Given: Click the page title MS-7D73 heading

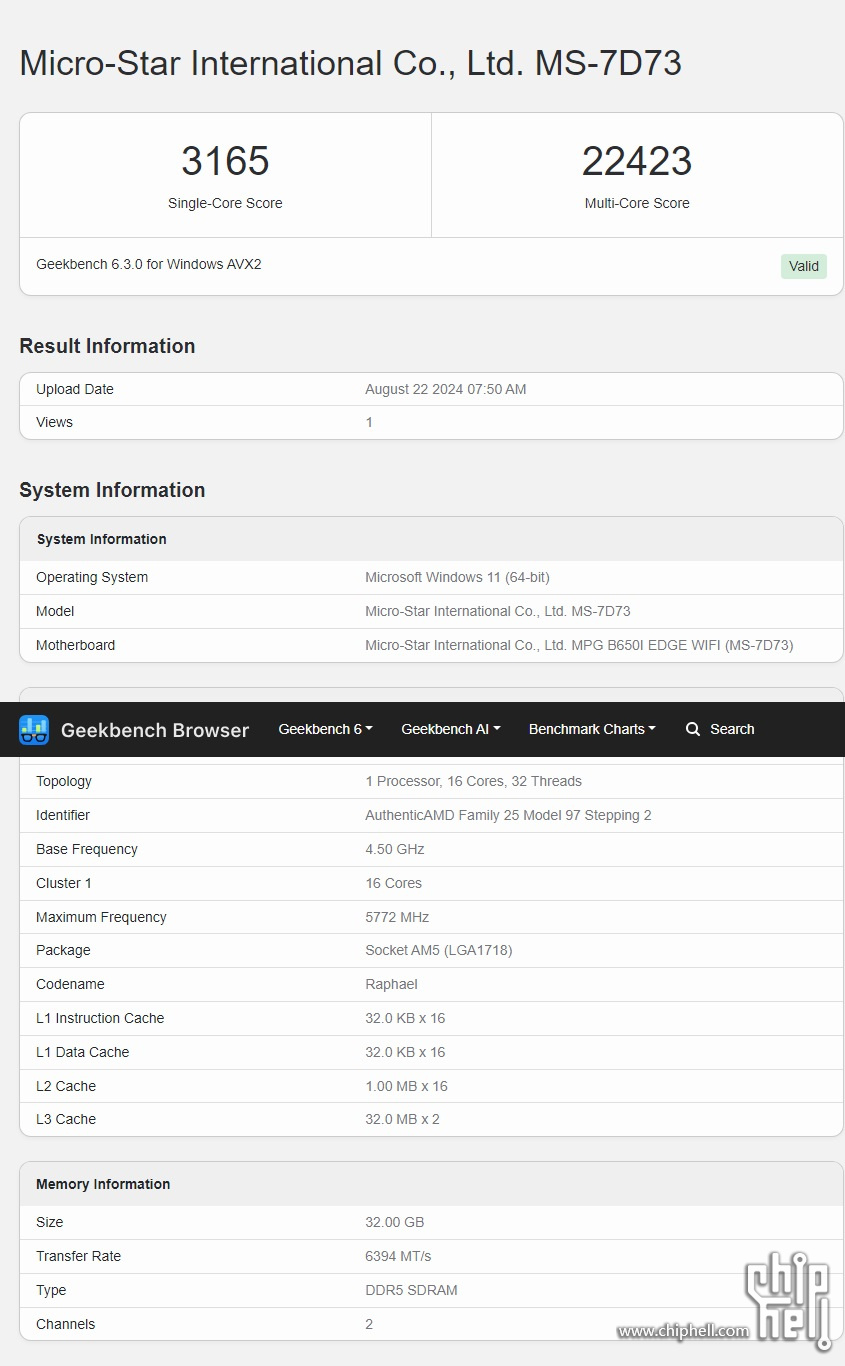Looking at the screenshot, I should pos(350,63).
